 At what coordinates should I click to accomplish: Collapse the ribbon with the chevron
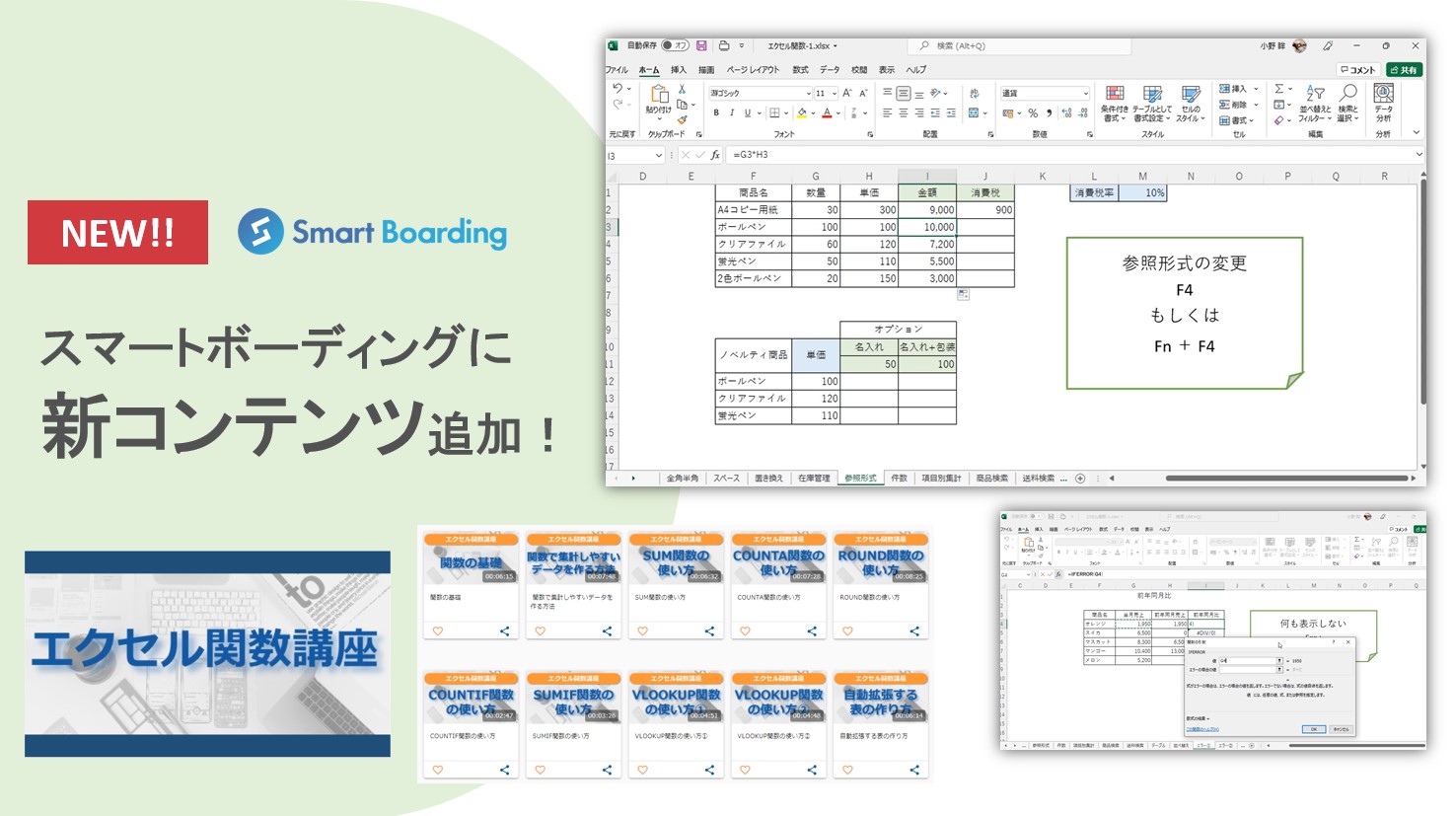[x=1417, y=131]
